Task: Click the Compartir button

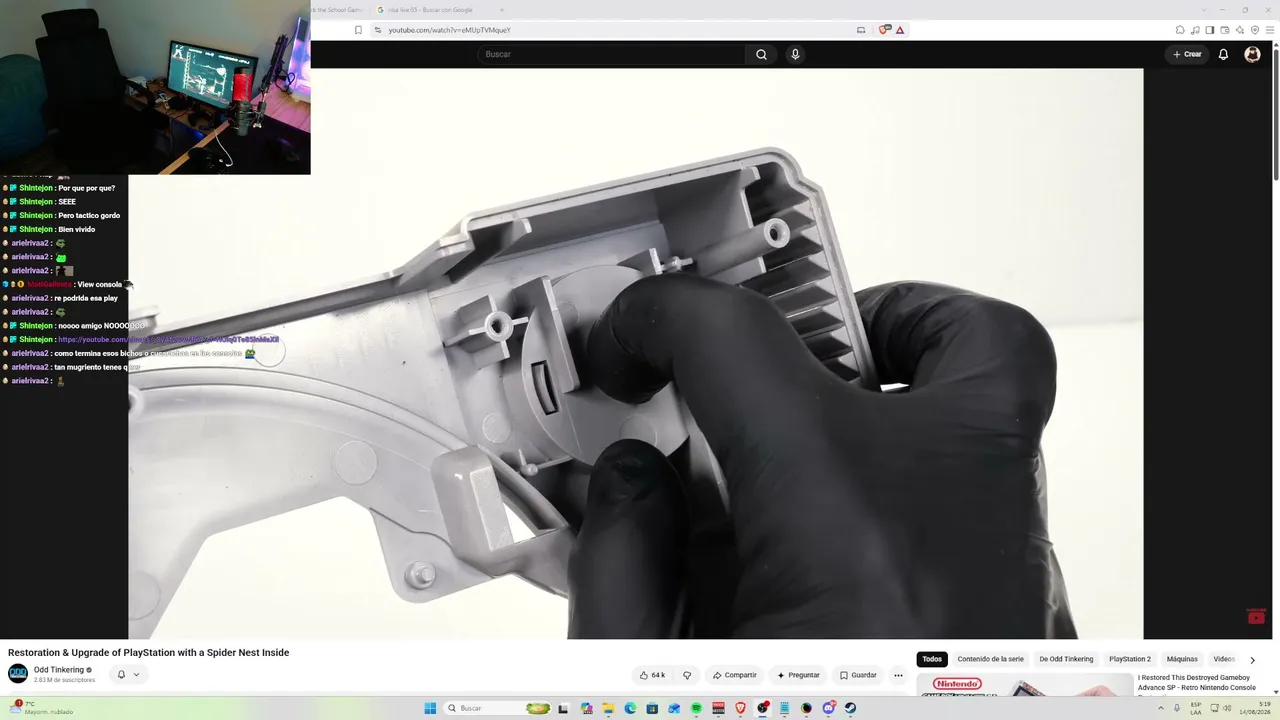Action: (x=734, y=675)
